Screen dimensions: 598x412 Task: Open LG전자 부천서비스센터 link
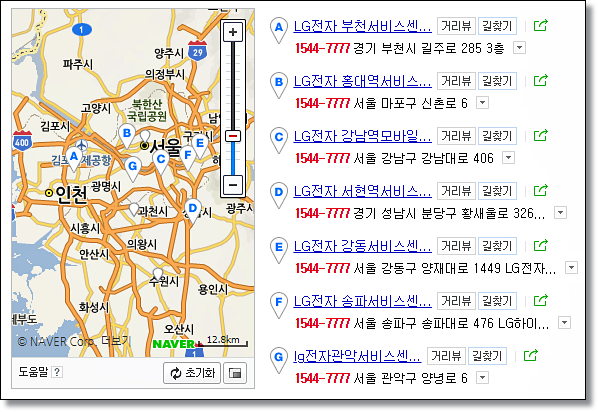pyautogui.click(x=362, y=26)
